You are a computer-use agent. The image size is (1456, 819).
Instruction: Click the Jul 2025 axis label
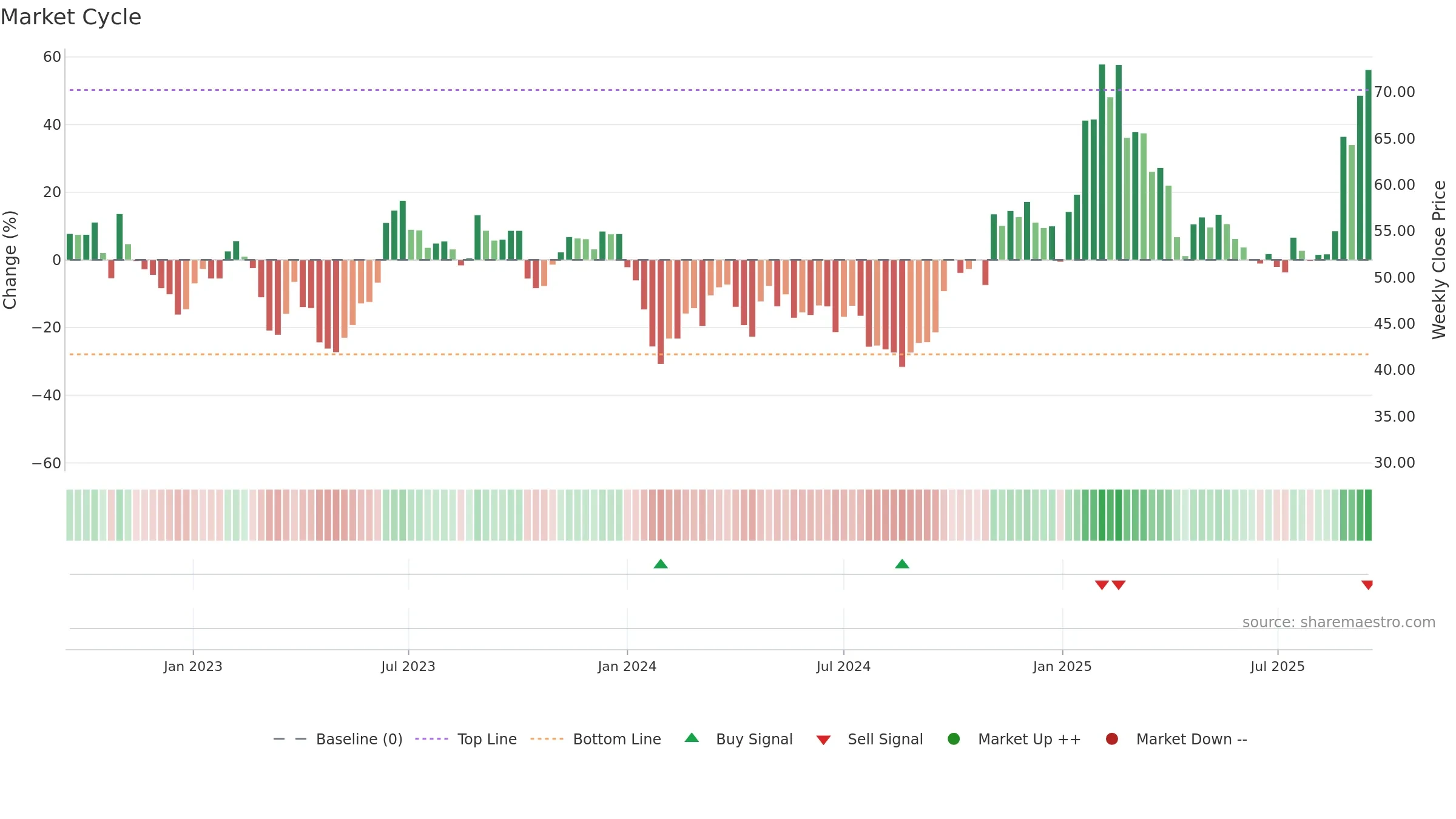pyautogui.click(x=1278, y=666)
